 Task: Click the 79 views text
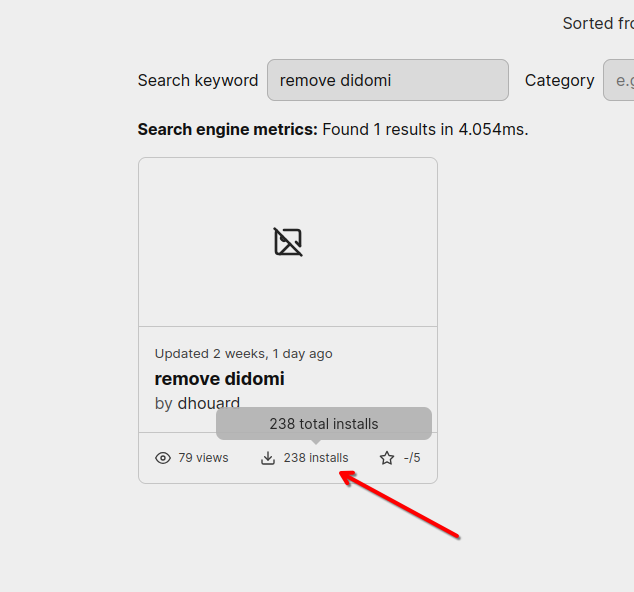203,458
